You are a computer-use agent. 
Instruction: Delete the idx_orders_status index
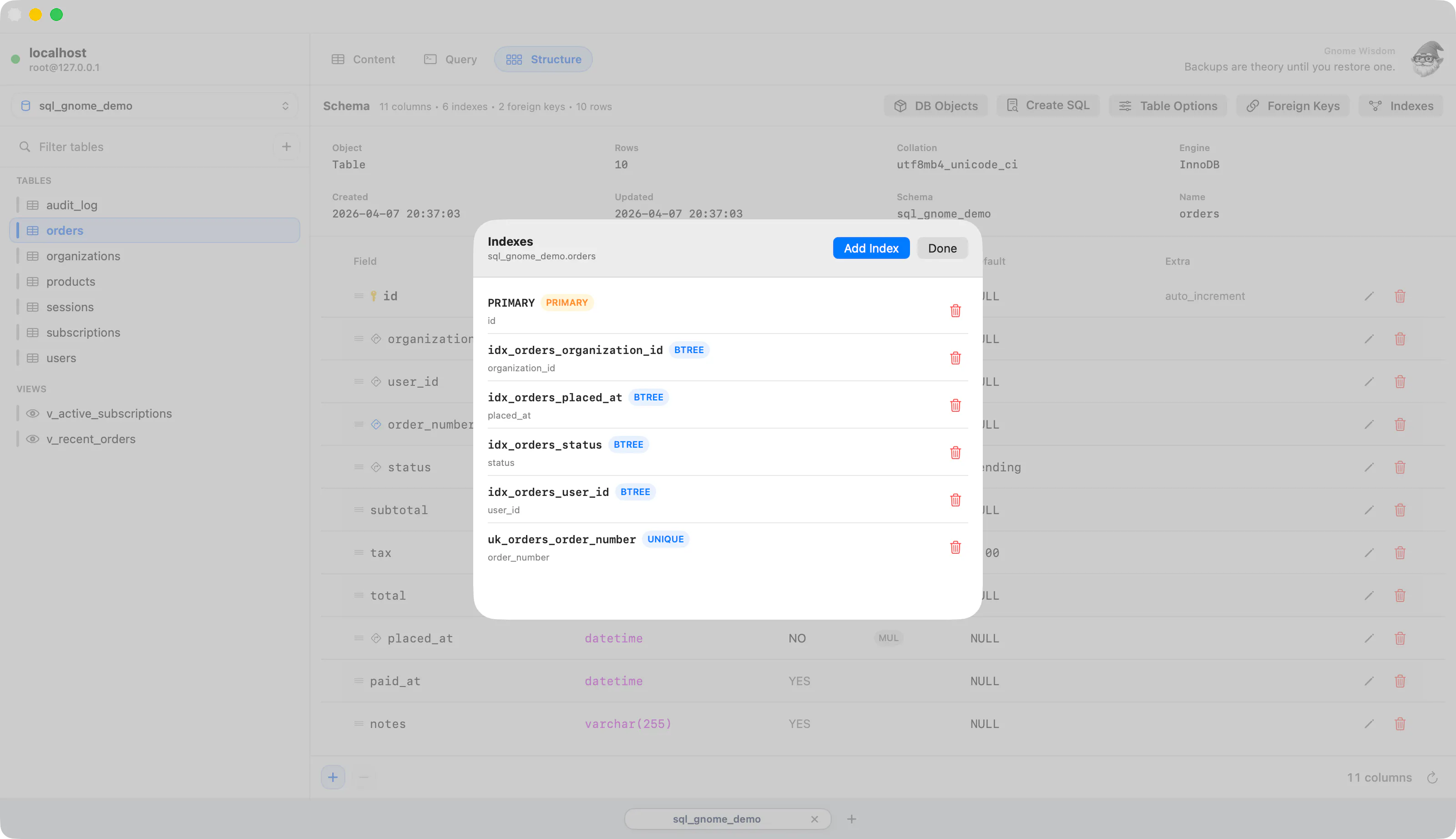point(955,452)
